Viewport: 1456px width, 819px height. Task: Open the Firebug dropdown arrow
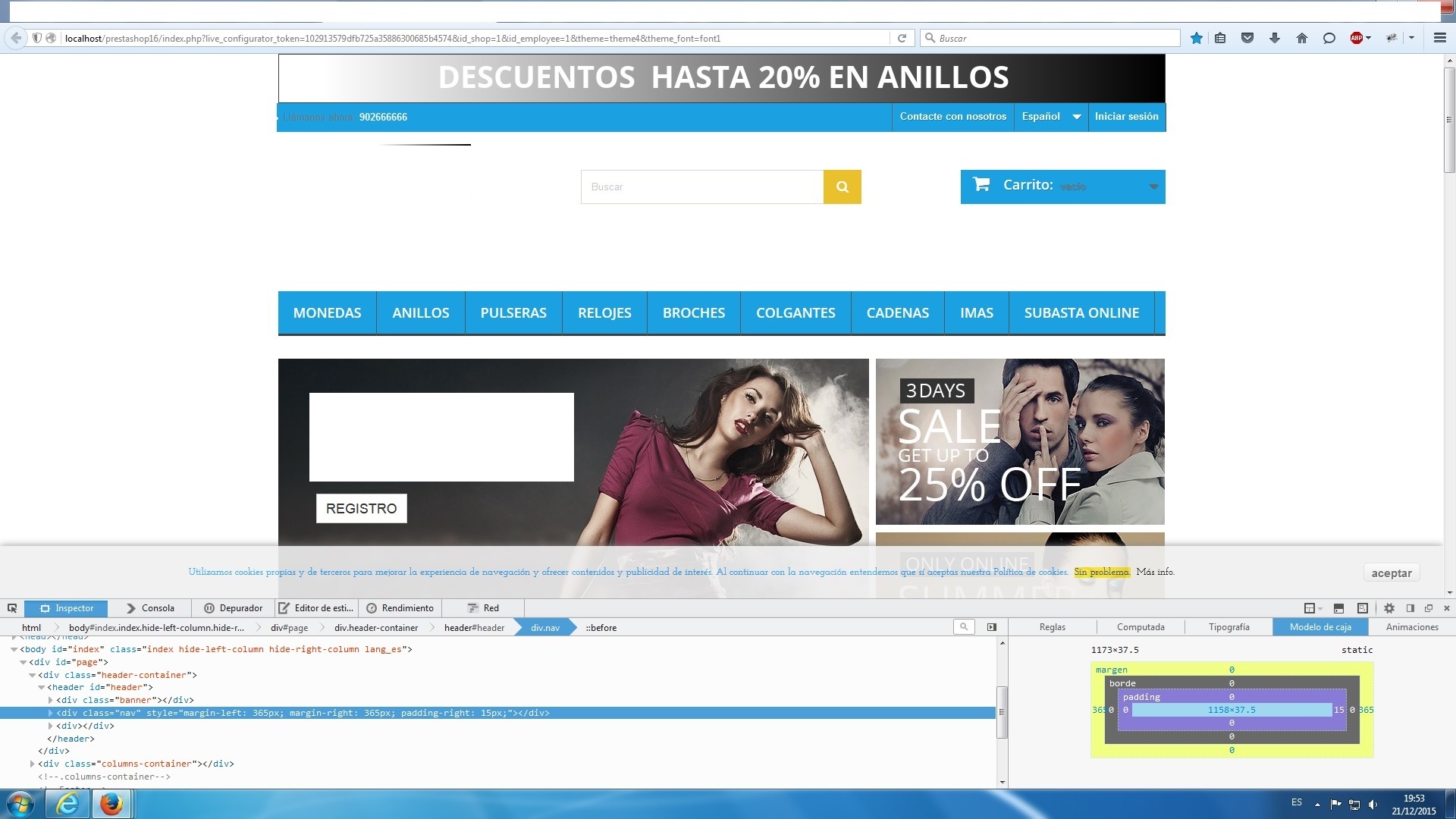point(1411,38)
